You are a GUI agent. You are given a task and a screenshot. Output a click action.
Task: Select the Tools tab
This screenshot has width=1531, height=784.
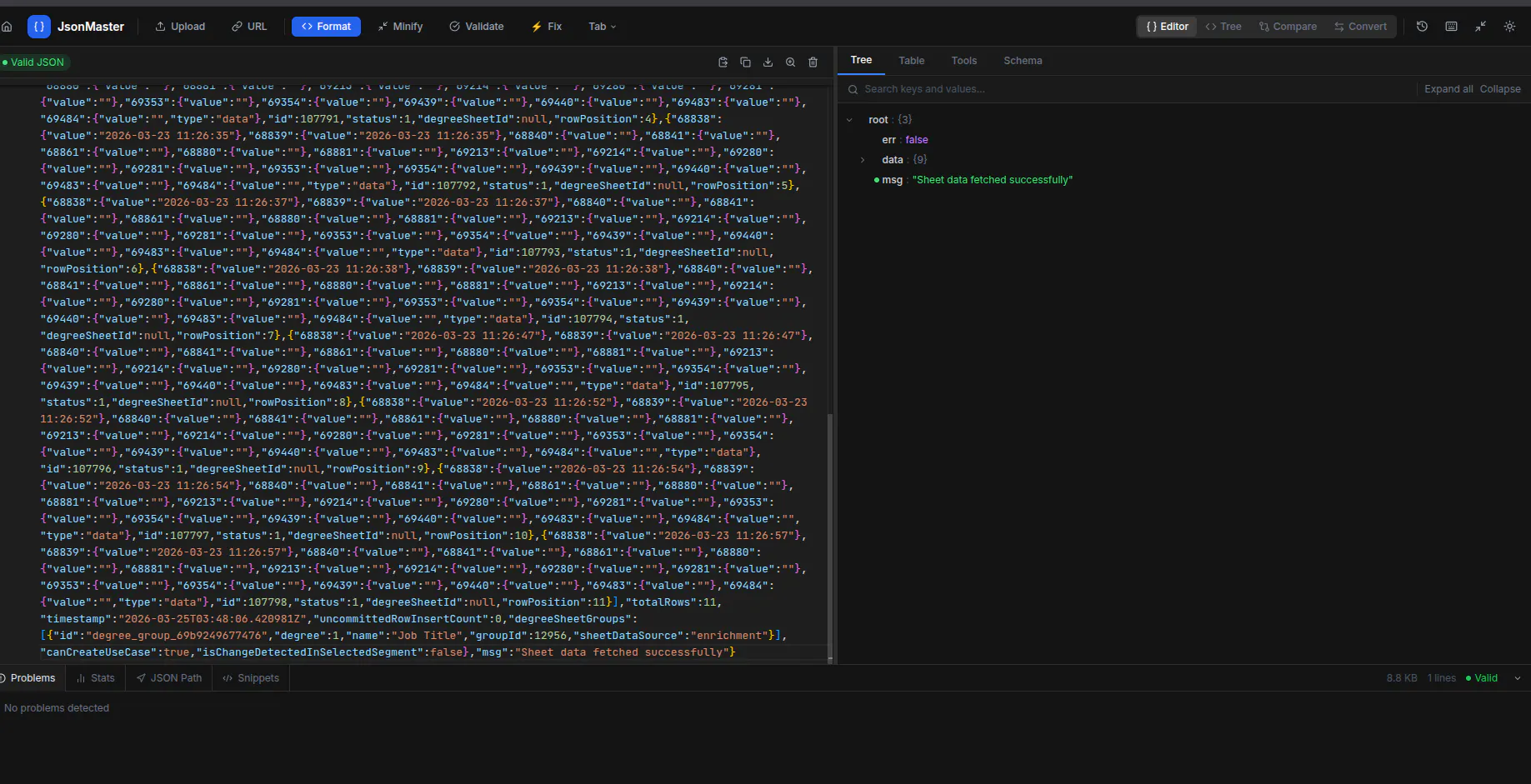[x=963, y=61]
